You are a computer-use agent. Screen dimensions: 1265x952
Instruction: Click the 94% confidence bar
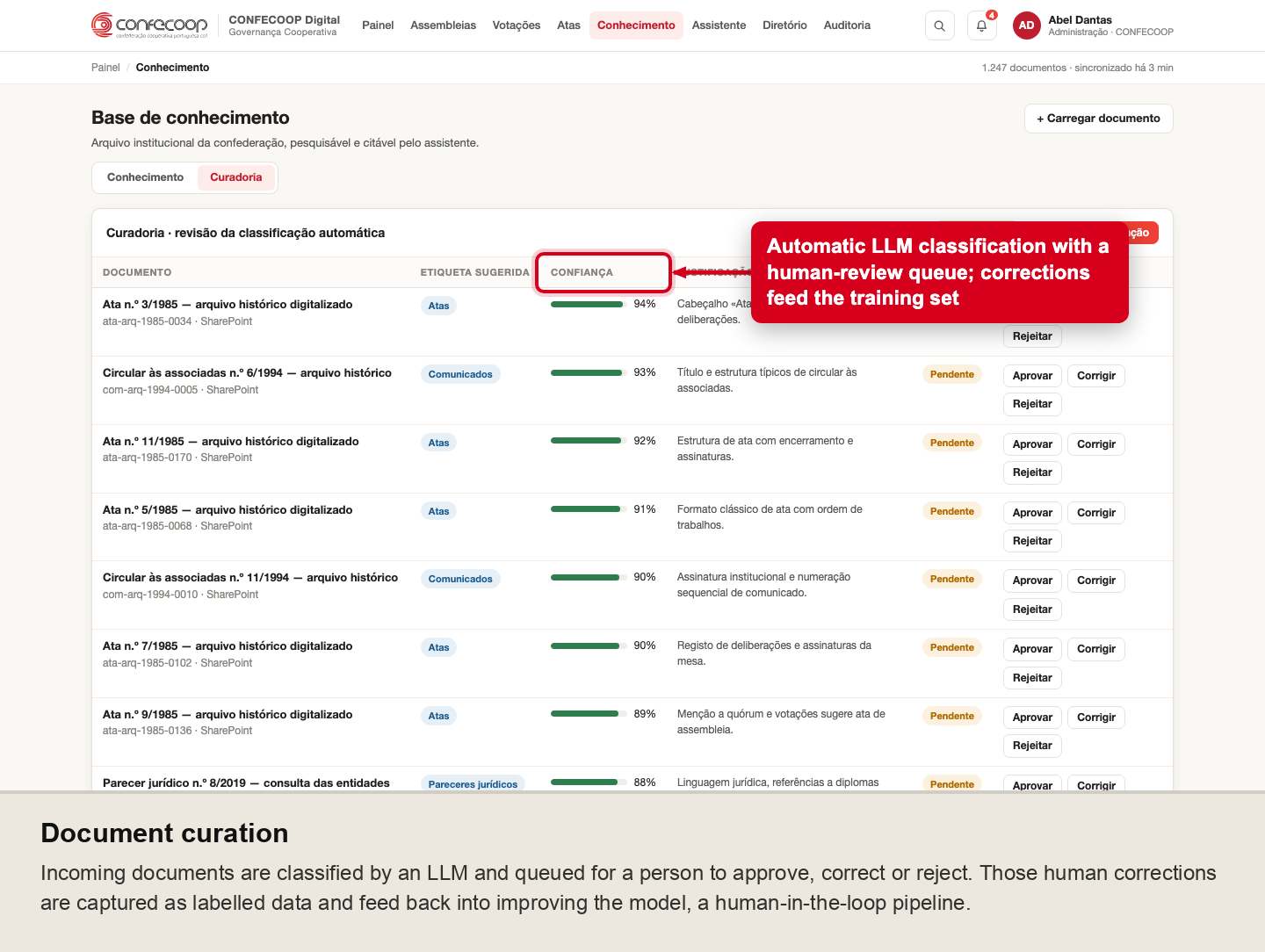coord(587,305)
